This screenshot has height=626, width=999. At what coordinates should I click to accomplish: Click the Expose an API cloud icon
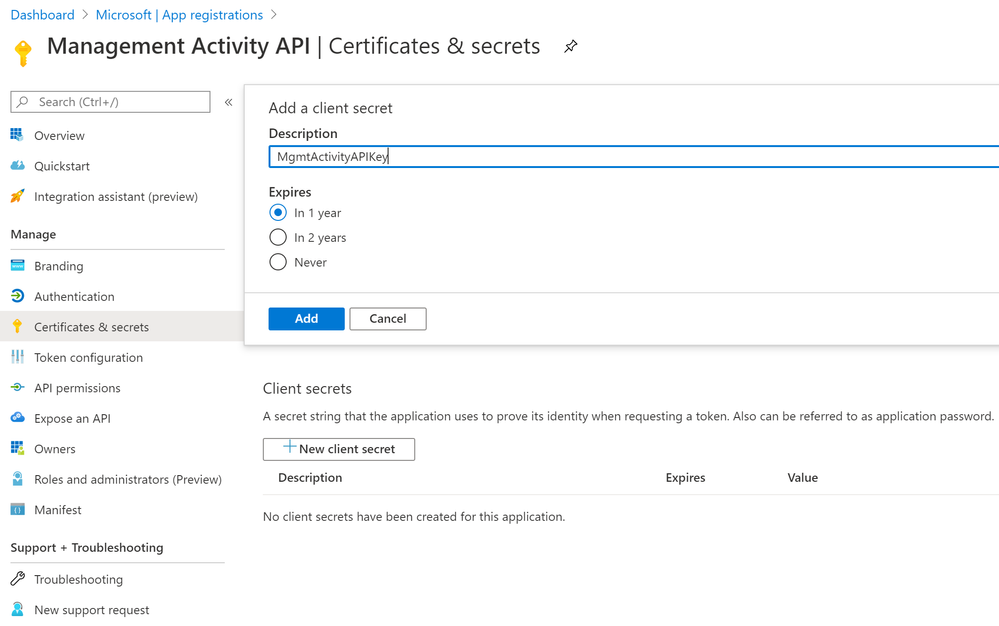17,418
